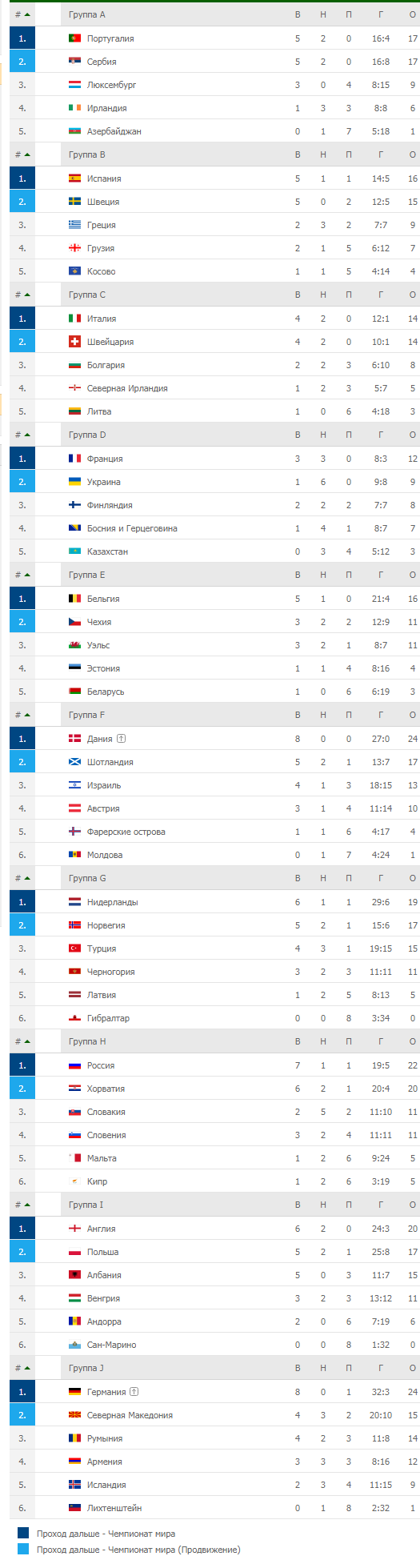The height and width of the screenshot is (1568, 420).
Task: Click the Spain flag icon in Group B
Action: (74, 178)
